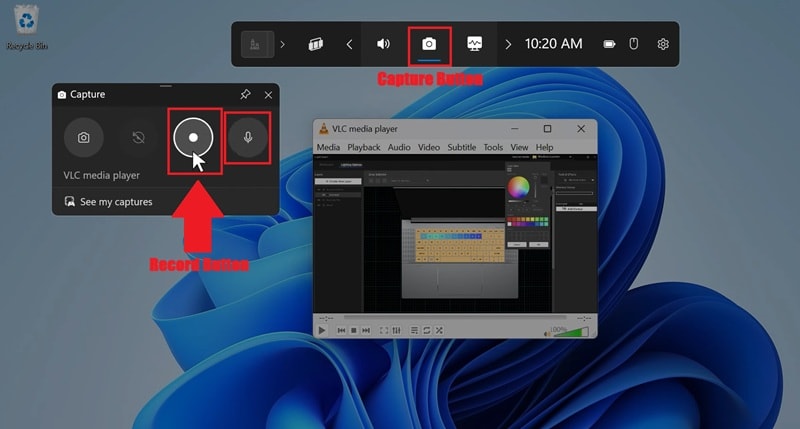Skip to the next media in VLC

coord(366,331)
